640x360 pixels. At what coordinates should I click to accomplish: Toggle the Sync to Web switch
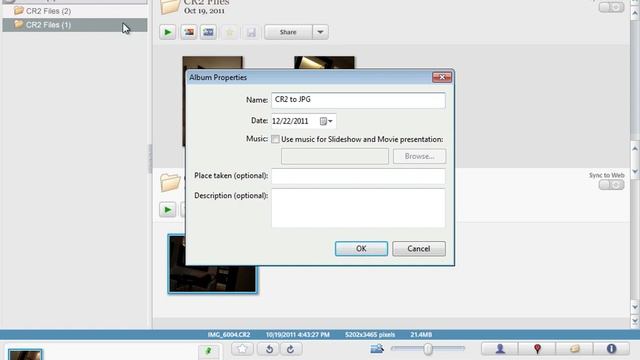pyautogui.click(x=611, y=185)
